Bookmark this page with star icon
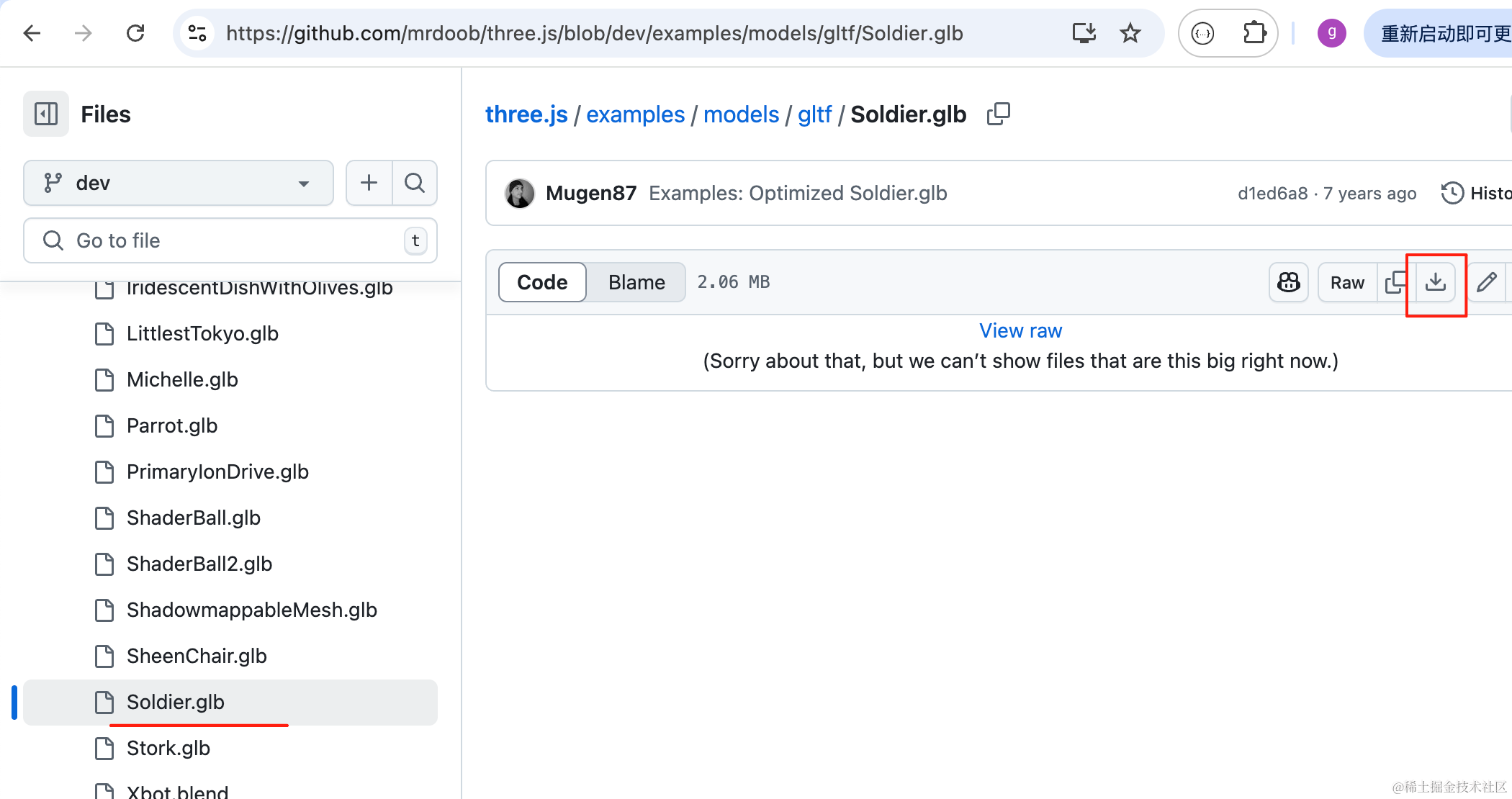The width and height of the screenshot is (1512, 799). pos(1130,33)
